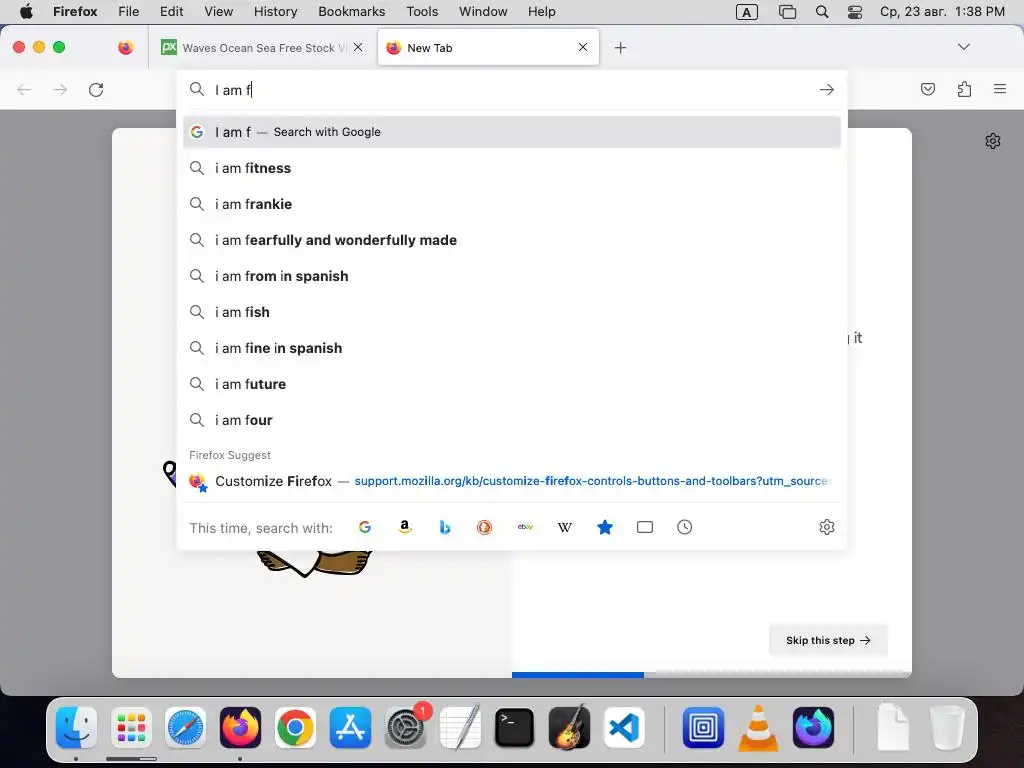Close the New Tab tab
This screenshot has width=1024, height=768.
[583, 47]
